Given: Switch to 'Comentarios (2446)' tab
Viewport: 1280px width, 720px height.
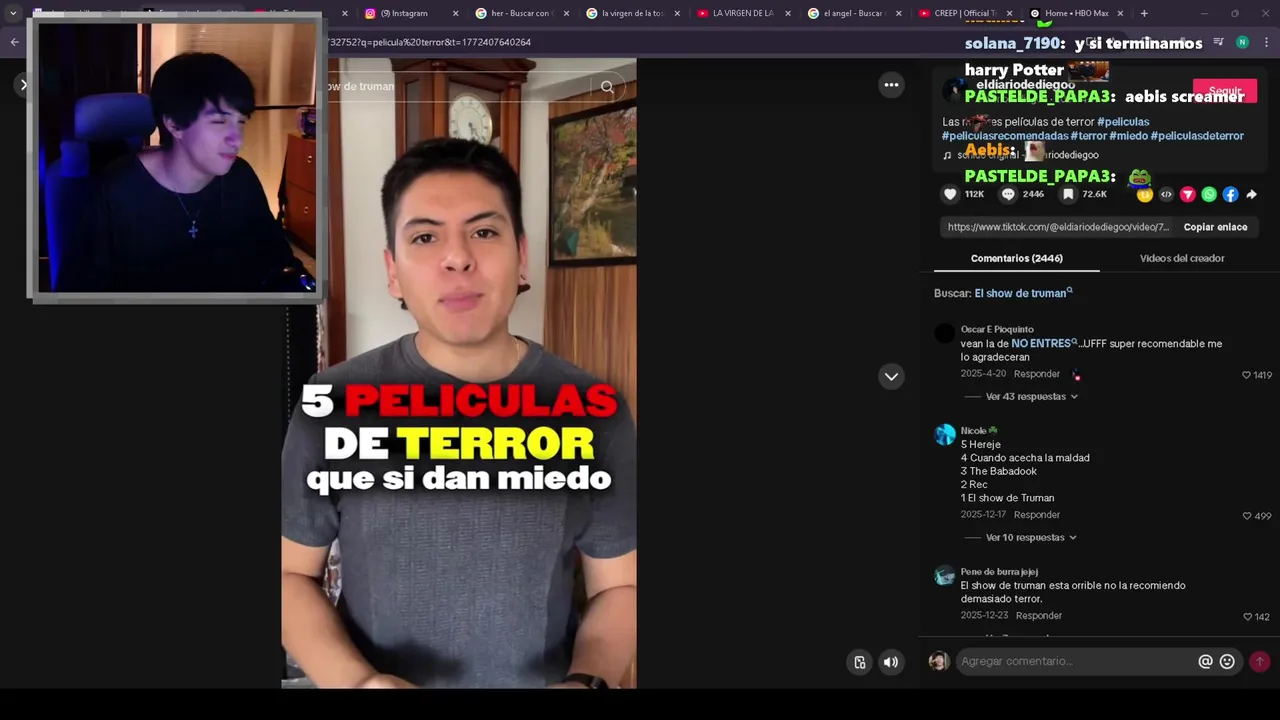Looking at the screenshot, I should pos(1016,258).
